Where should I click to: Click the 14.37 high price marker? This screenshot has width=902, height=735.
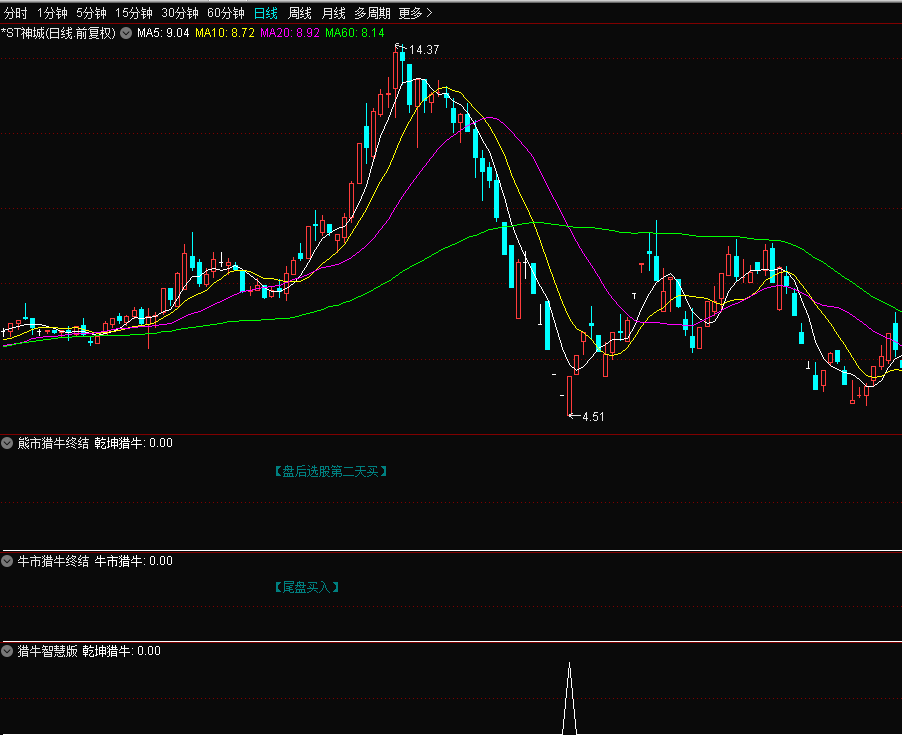424,50
